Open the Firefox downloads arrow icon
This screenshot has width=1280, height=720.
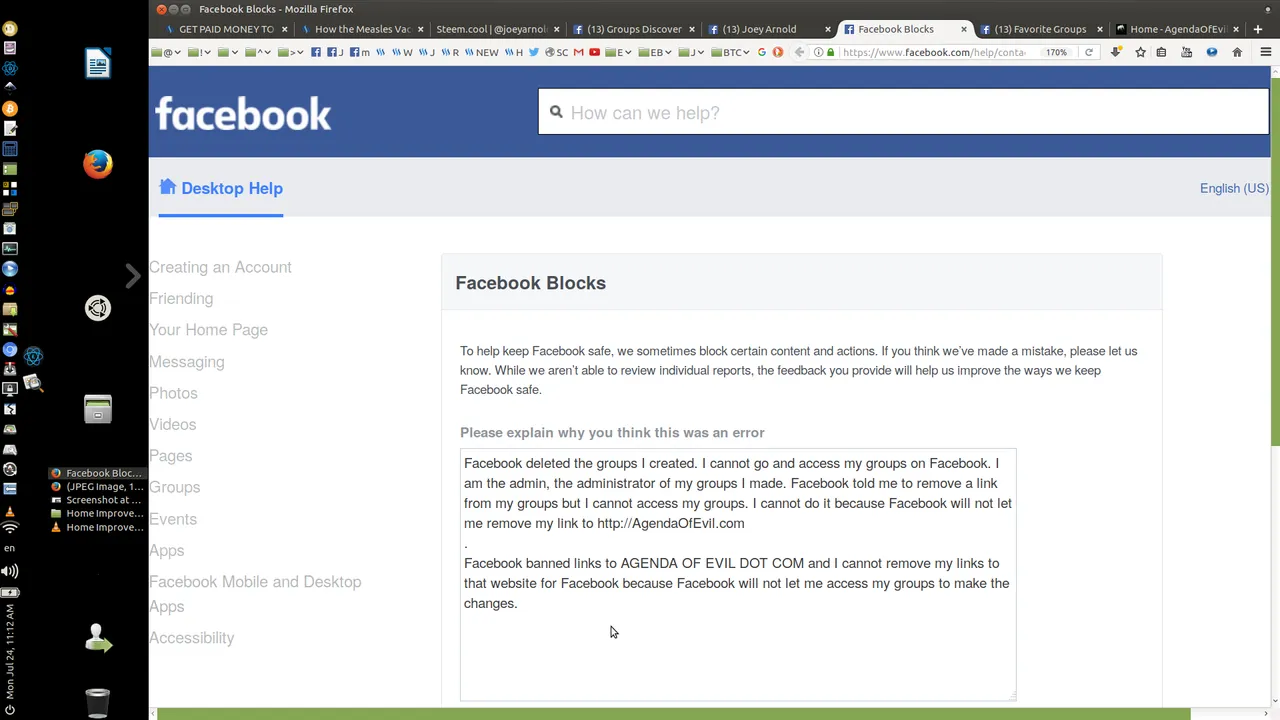[x=1115, y=52]
